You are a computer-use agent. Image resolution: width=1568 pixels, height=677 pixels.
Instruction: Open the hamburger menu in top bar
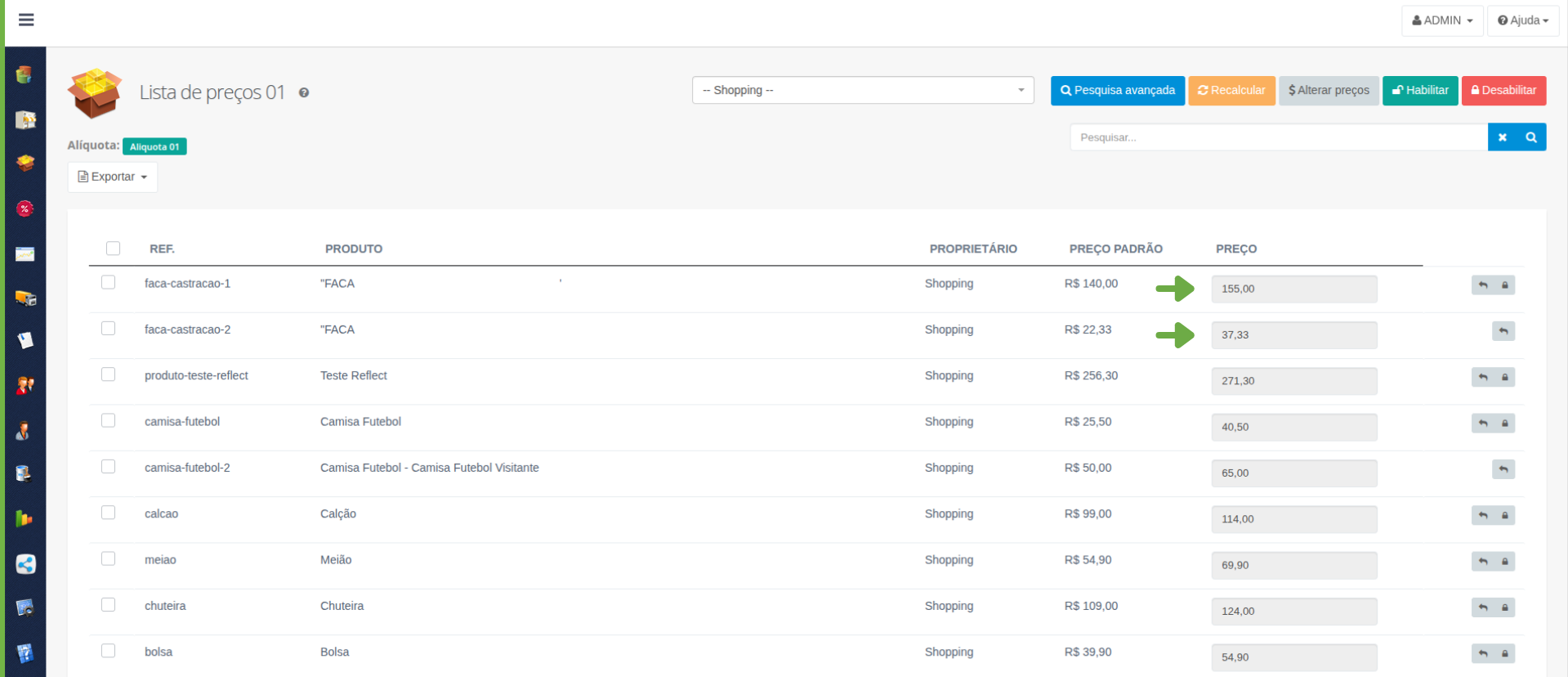coord(26,20)
